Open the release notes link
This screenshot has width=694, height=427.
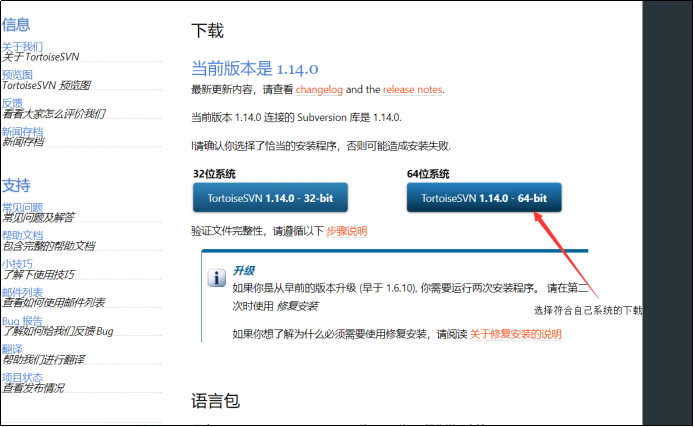coord(413,89)
